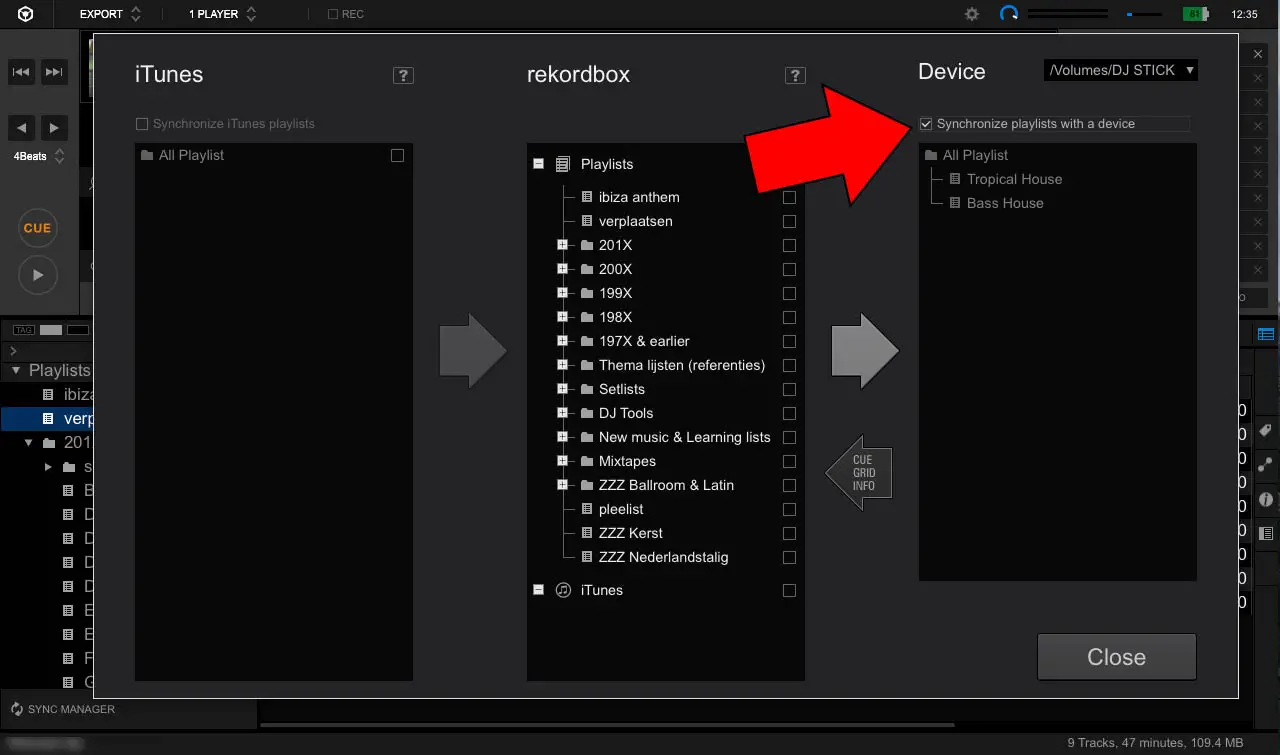Check the verplaatsen playlist checkbox
The width and height of the screenshot is (1280, 755).
pyautogui.click(x=790, y=221)
